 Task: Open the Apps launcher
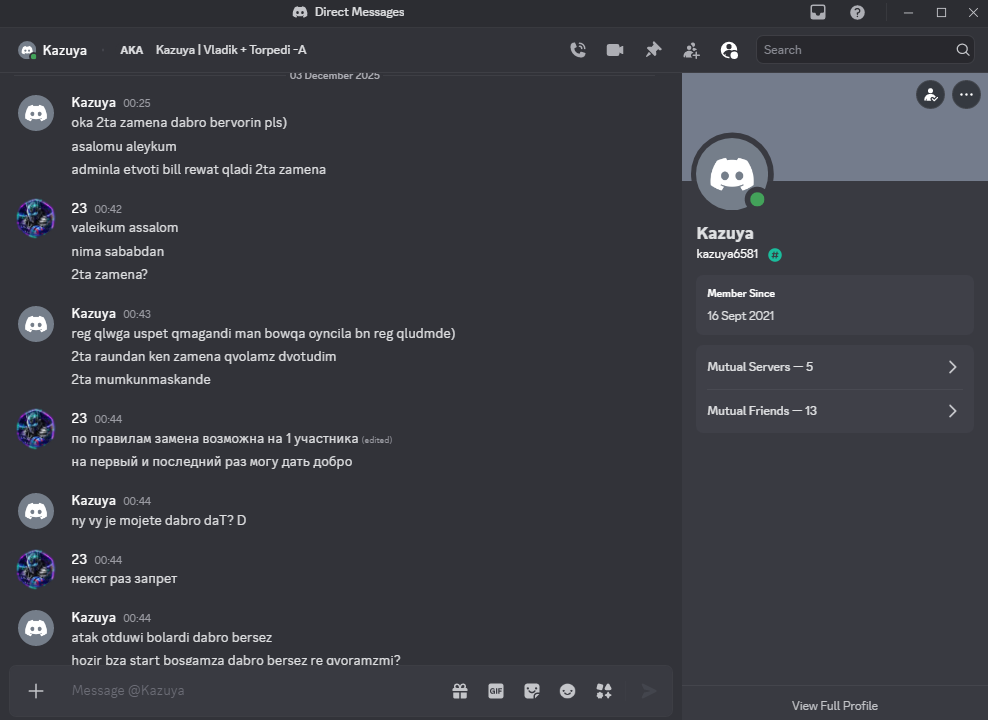(604, 691)
